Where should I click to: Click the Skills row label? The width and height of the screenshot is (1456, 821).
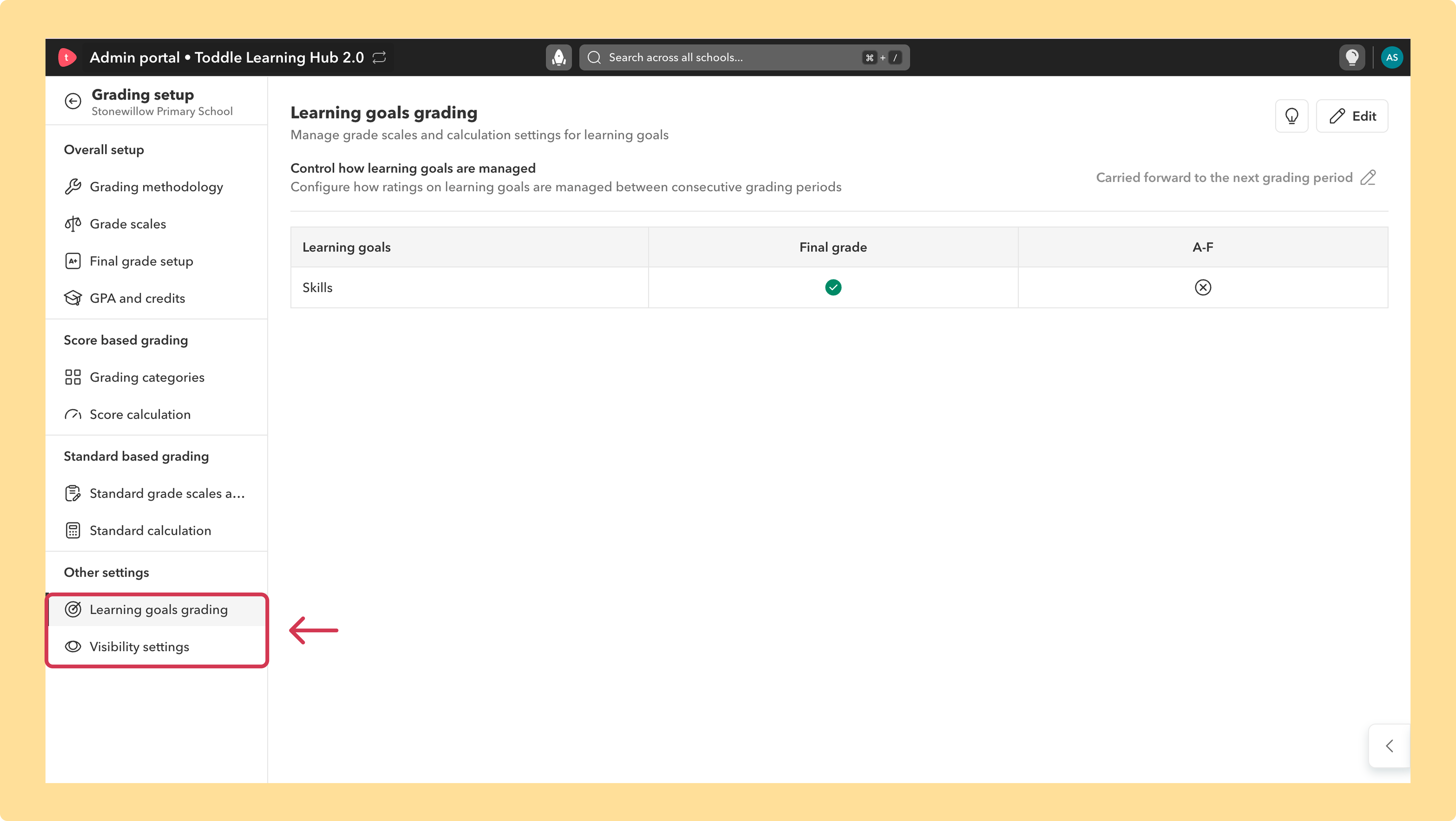pos(317,287)
